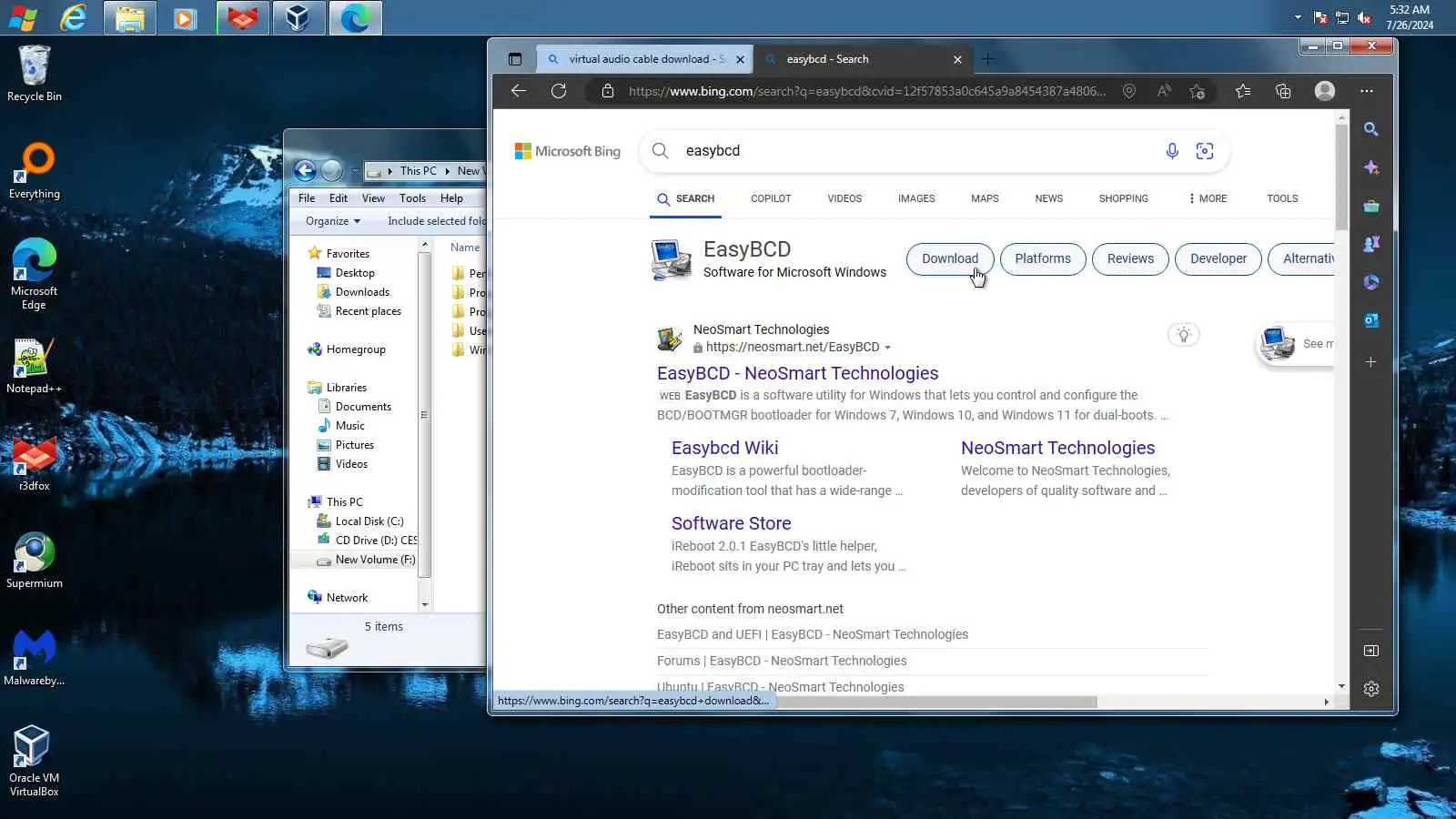Open Start menu on taskbar
The height and width of the screenshot is (819, 1456).
pyautogui.click(x=23, y=18)
